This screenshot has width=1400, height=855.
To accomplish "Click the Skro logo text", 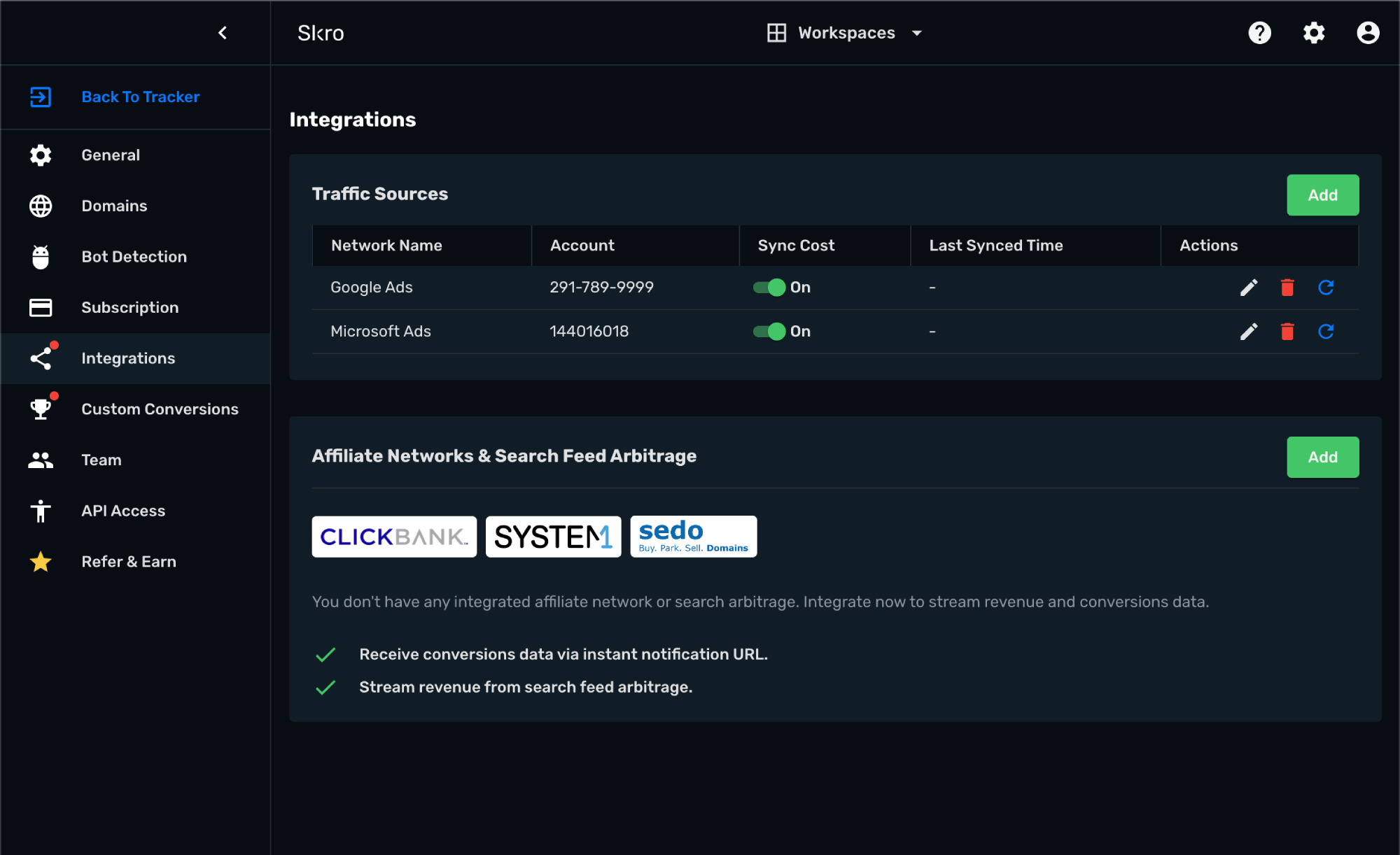I will tap(321, 33).
